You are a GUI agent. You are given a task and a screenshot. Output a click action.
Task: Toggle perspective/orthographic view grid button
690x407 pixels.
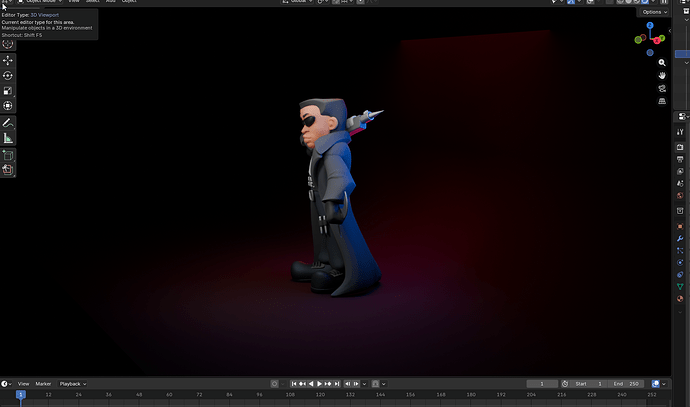coord(662,101)
